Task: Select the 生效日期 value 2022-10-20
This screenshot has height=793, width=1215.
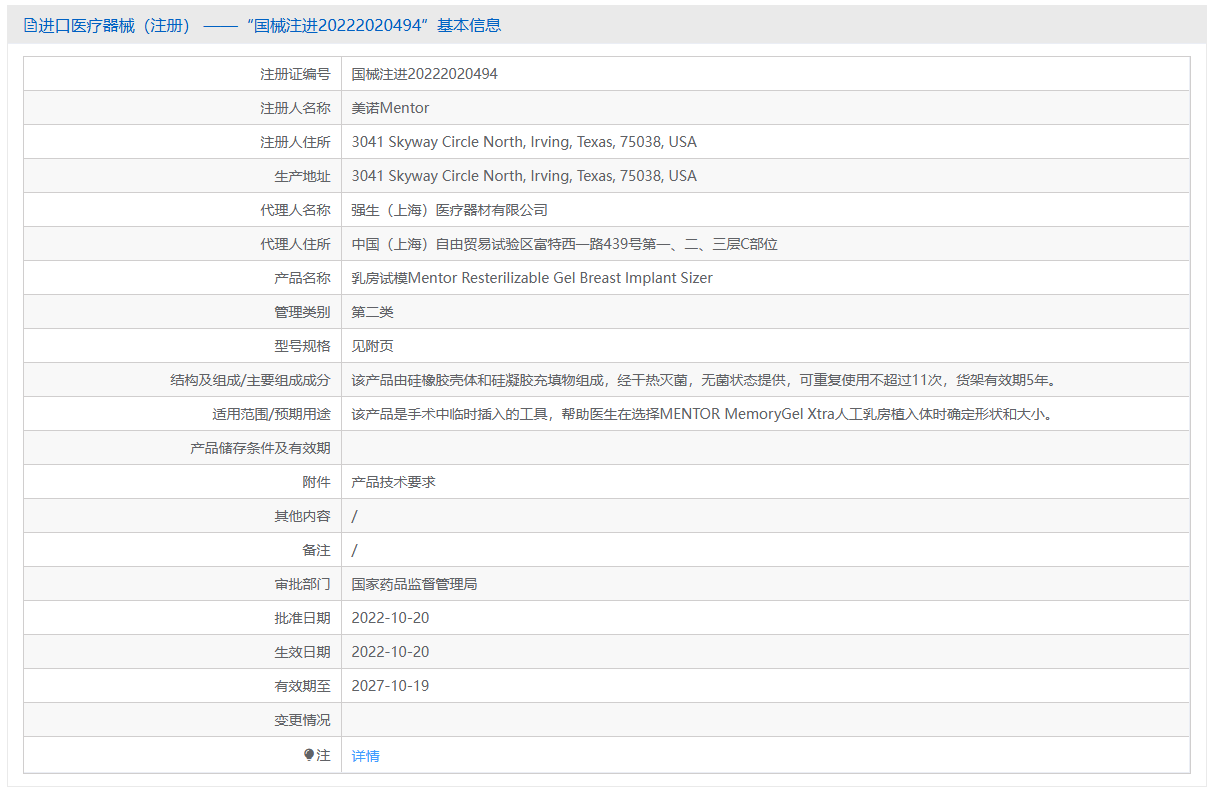Action: pyautogui.click(x=391, y=652)
